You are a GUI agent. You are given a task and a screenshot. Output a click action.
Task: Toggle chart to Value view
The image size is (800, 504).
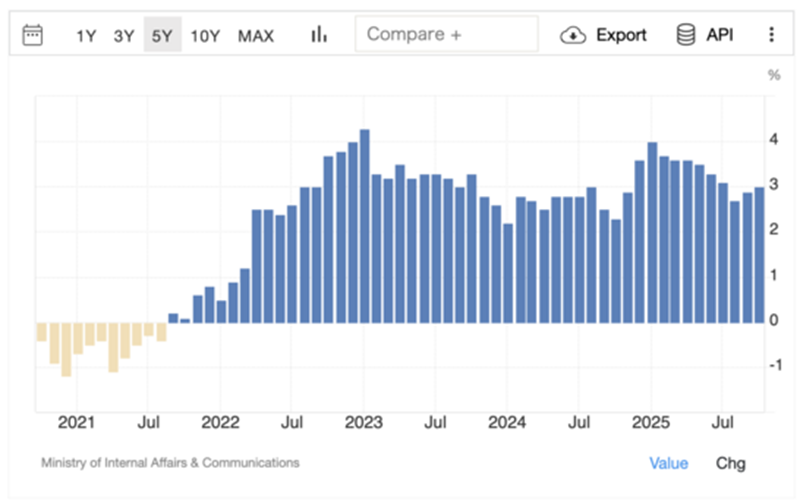[669, 463]
